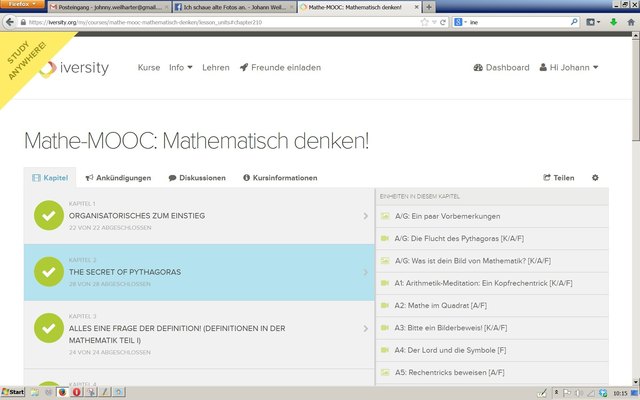Open unit A/G: Ein paar Vorbemerkungen
This screenshot has width=640, height=400.
(x=492, y=216)
